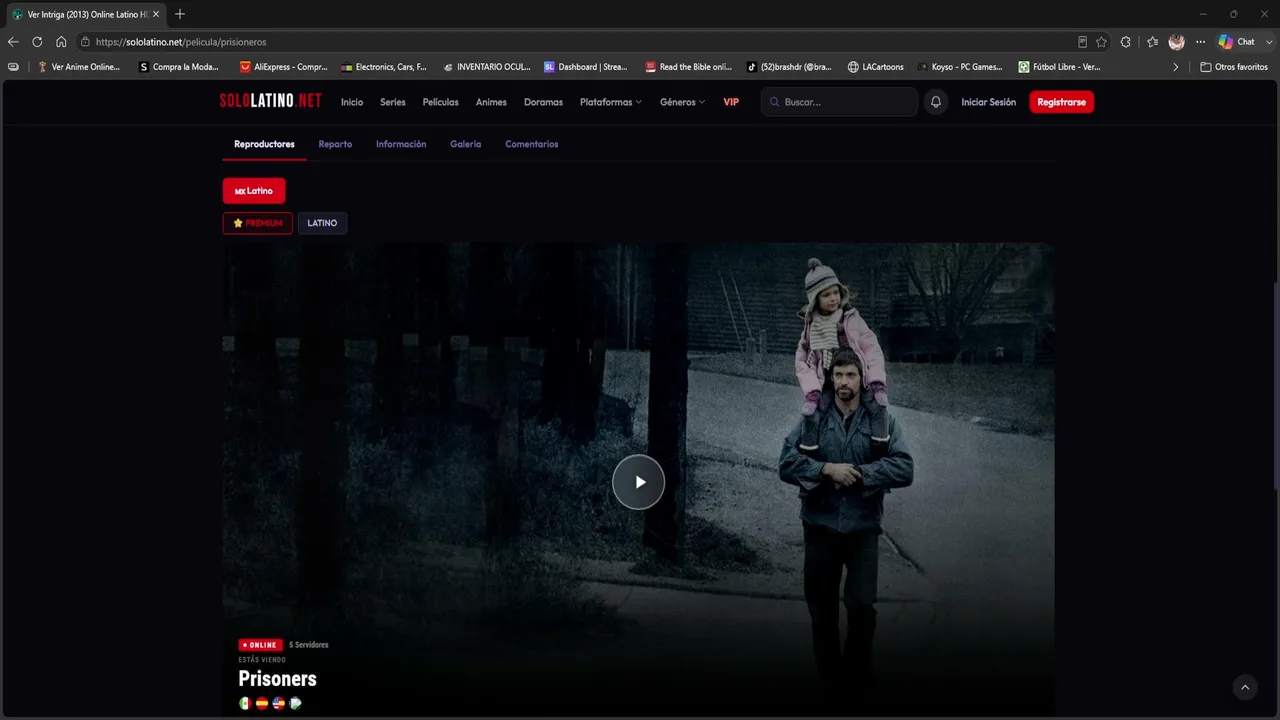Click Iniciar Sesión link
This screenshot has height=720, width=1280.
pos(989,102)
